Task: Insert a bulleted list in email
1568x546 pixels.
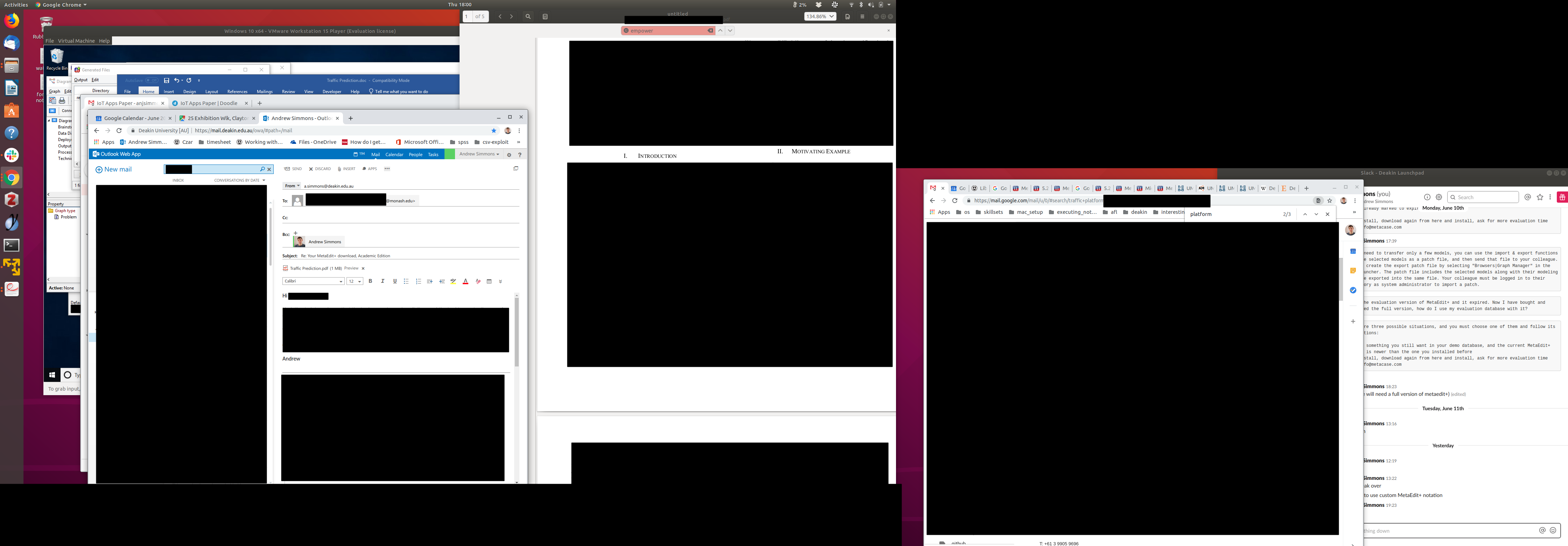Action: (406, 281)
